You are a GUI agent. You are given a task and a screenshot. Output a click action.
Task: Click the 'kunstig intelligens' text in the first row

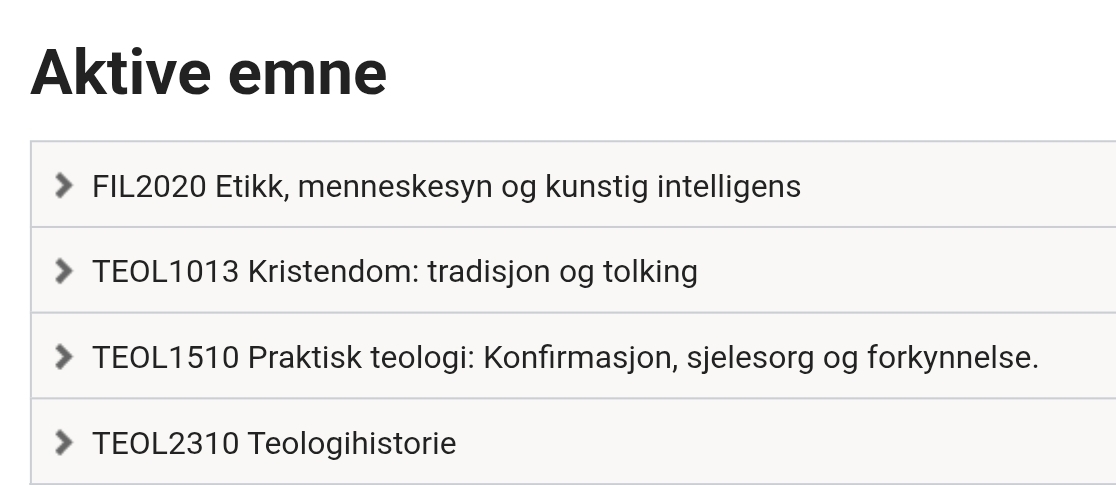click(x=672, y=186)
